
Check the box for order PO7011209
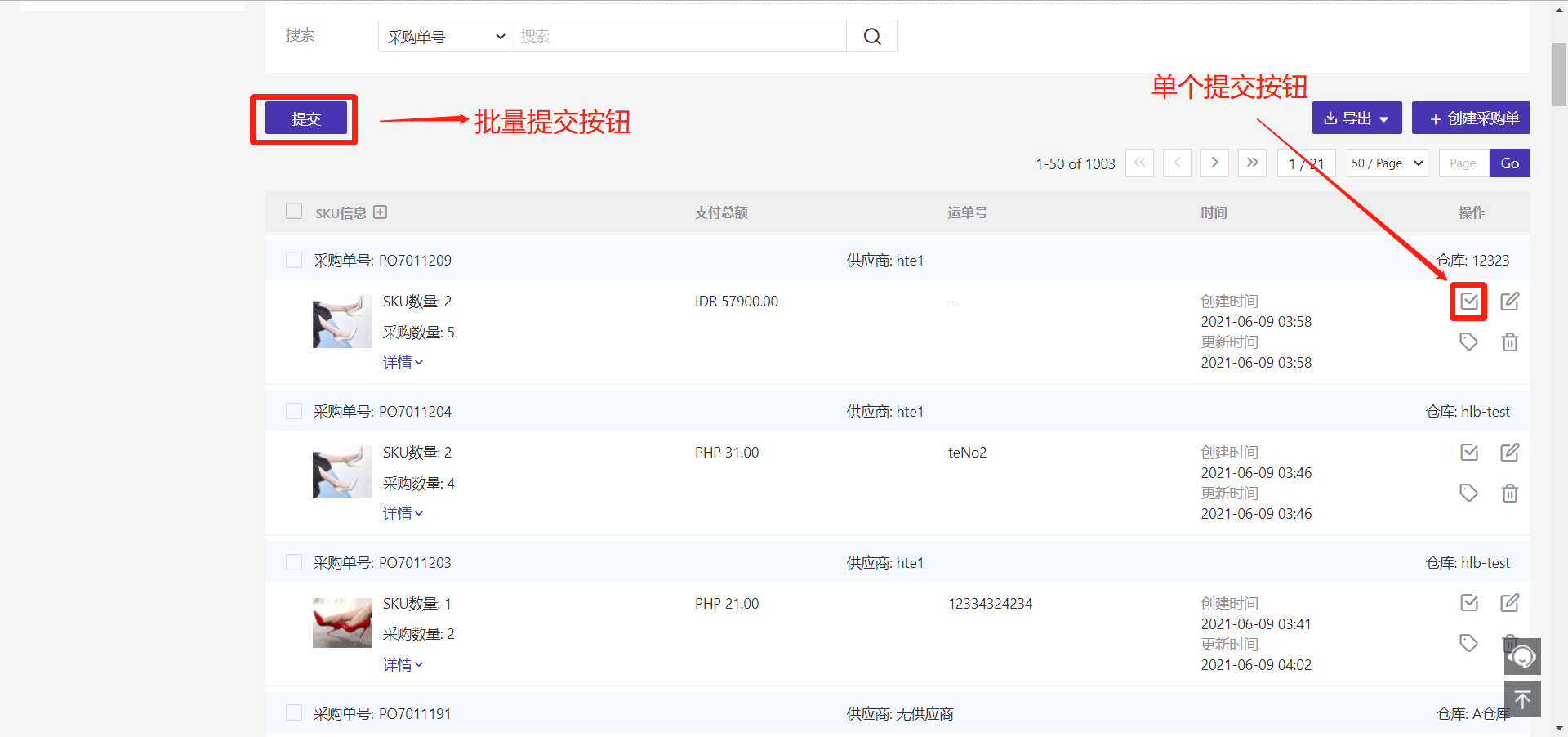click(294, 260)
